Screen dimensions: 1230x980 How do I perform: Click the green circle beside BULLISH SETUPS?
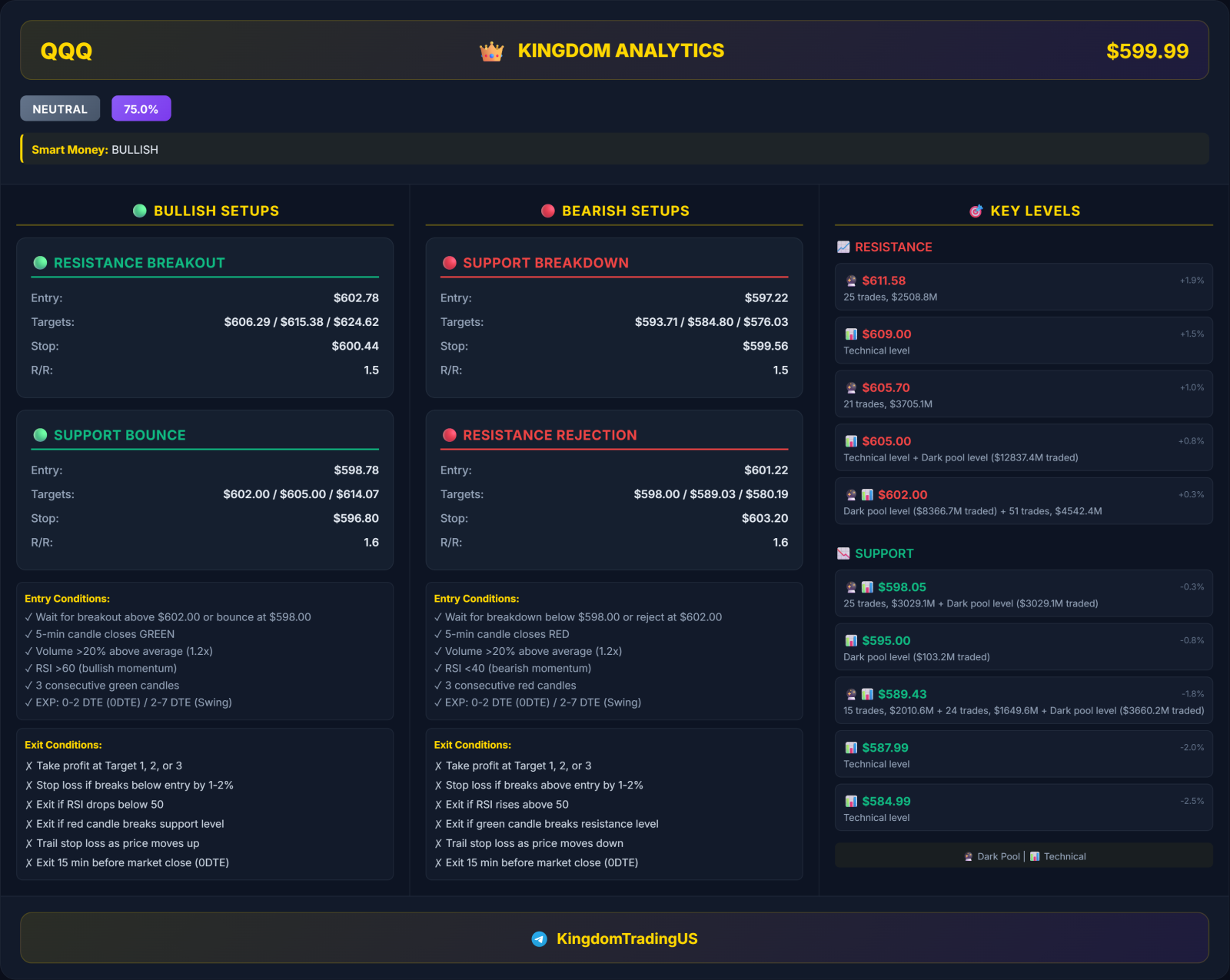[x=140, y=211]
